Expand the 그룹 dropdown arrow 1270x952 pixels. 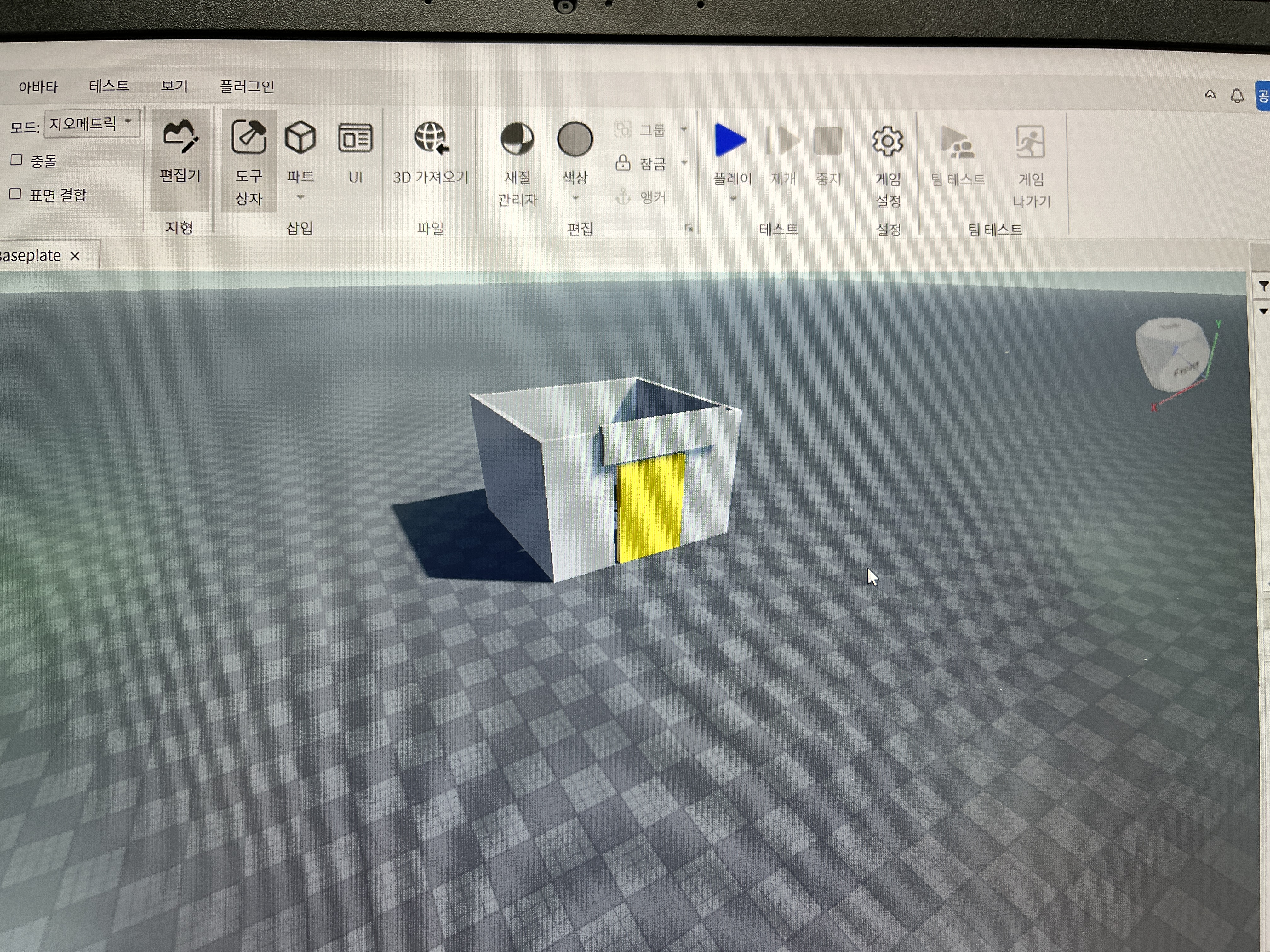tap(684, 130)
